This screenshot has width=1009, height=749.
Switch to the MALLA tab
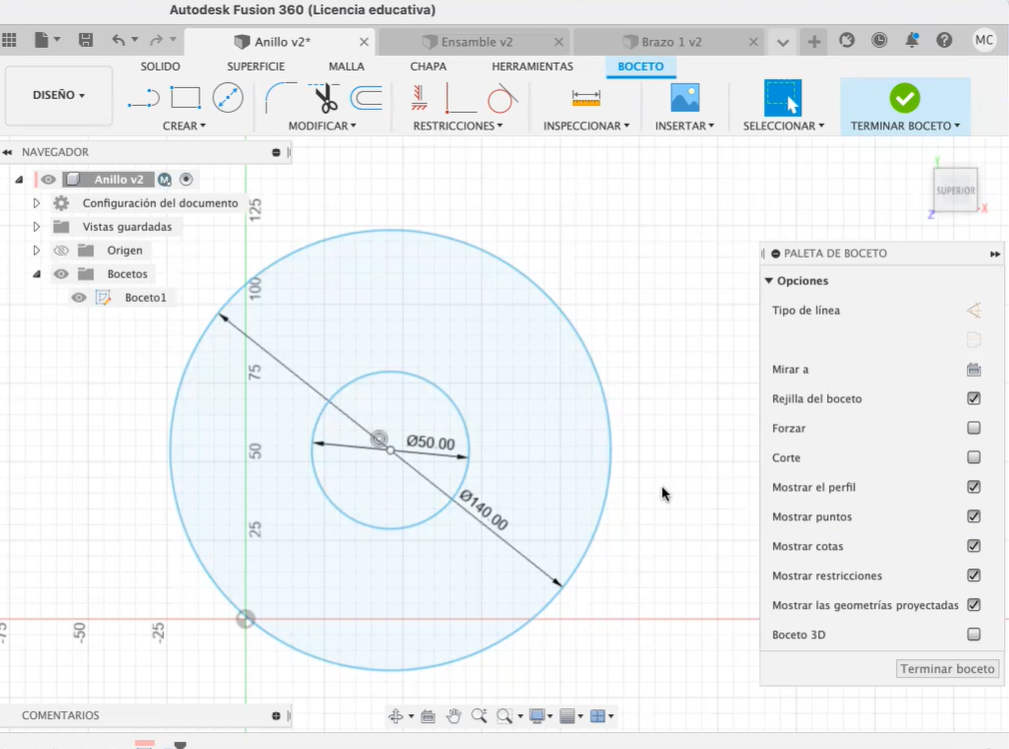click(x=346, y=66)
